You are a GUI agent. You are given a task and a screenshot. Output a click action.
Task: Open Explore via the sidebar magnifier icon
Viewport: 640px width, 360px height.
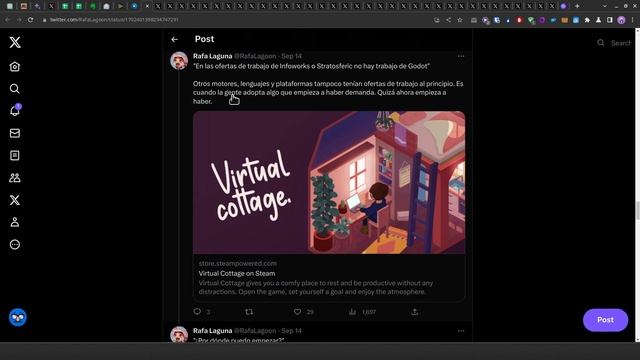pyautogui.click(x=15, y=89)
